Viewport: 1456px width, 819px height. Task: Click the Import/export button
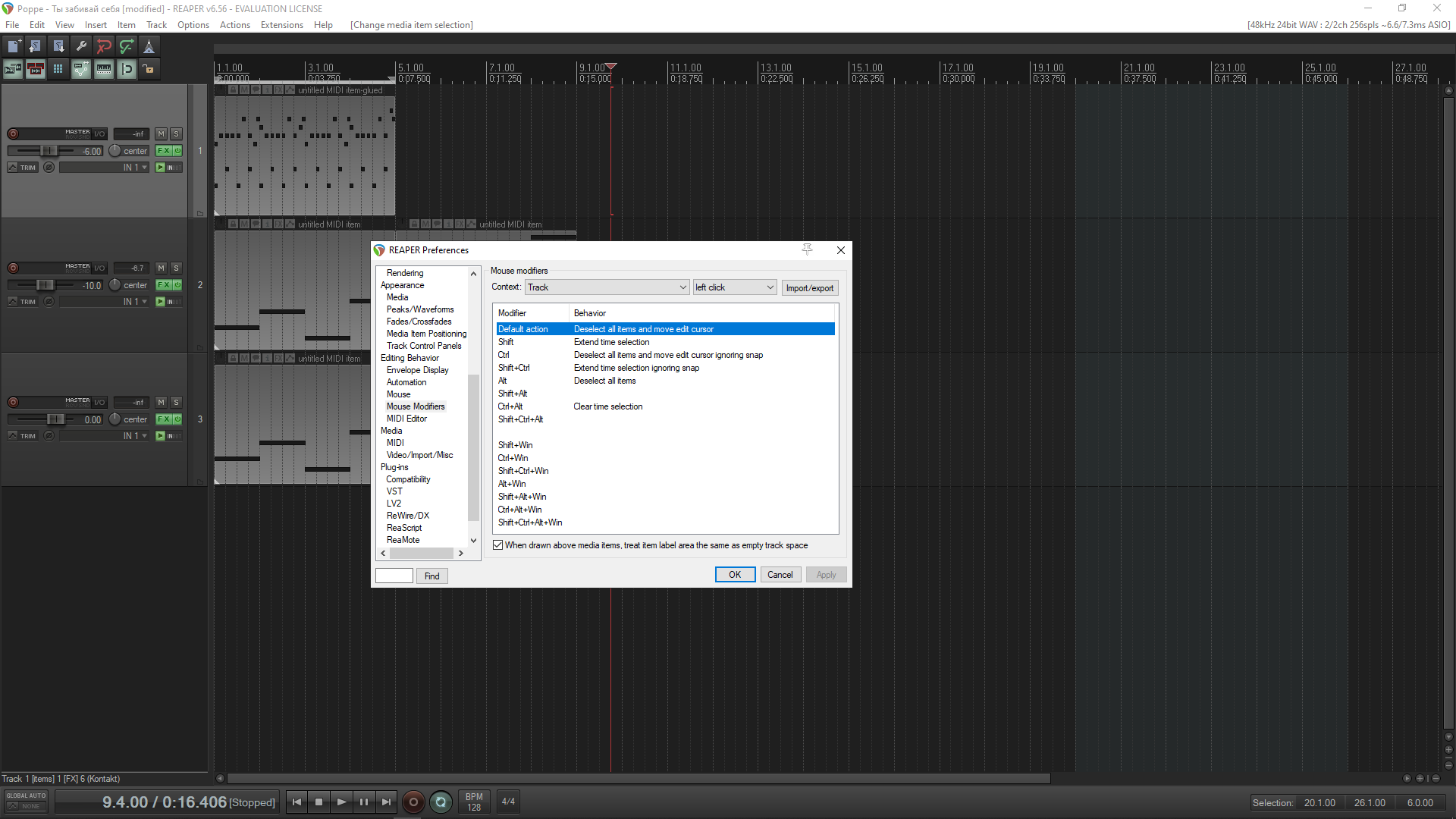[x=809, y=288]
